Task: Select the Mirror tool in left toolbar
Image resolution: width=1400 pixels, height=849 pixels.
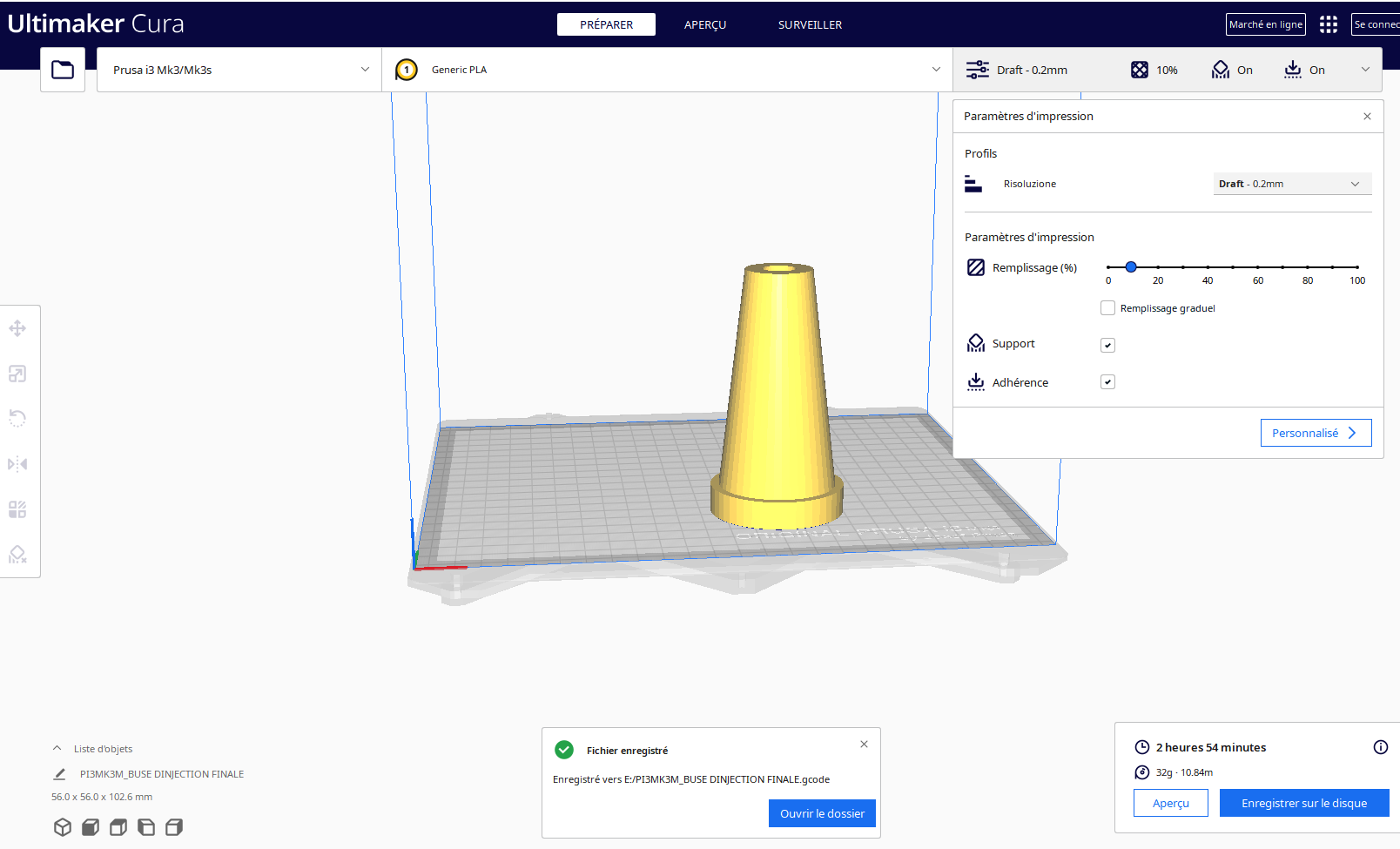Action: point(17,464)
